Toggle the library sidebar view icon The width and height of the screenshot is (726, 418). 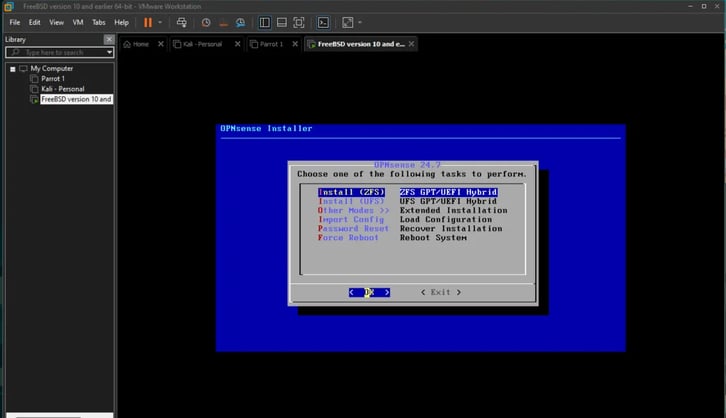[x=264, y=22]
